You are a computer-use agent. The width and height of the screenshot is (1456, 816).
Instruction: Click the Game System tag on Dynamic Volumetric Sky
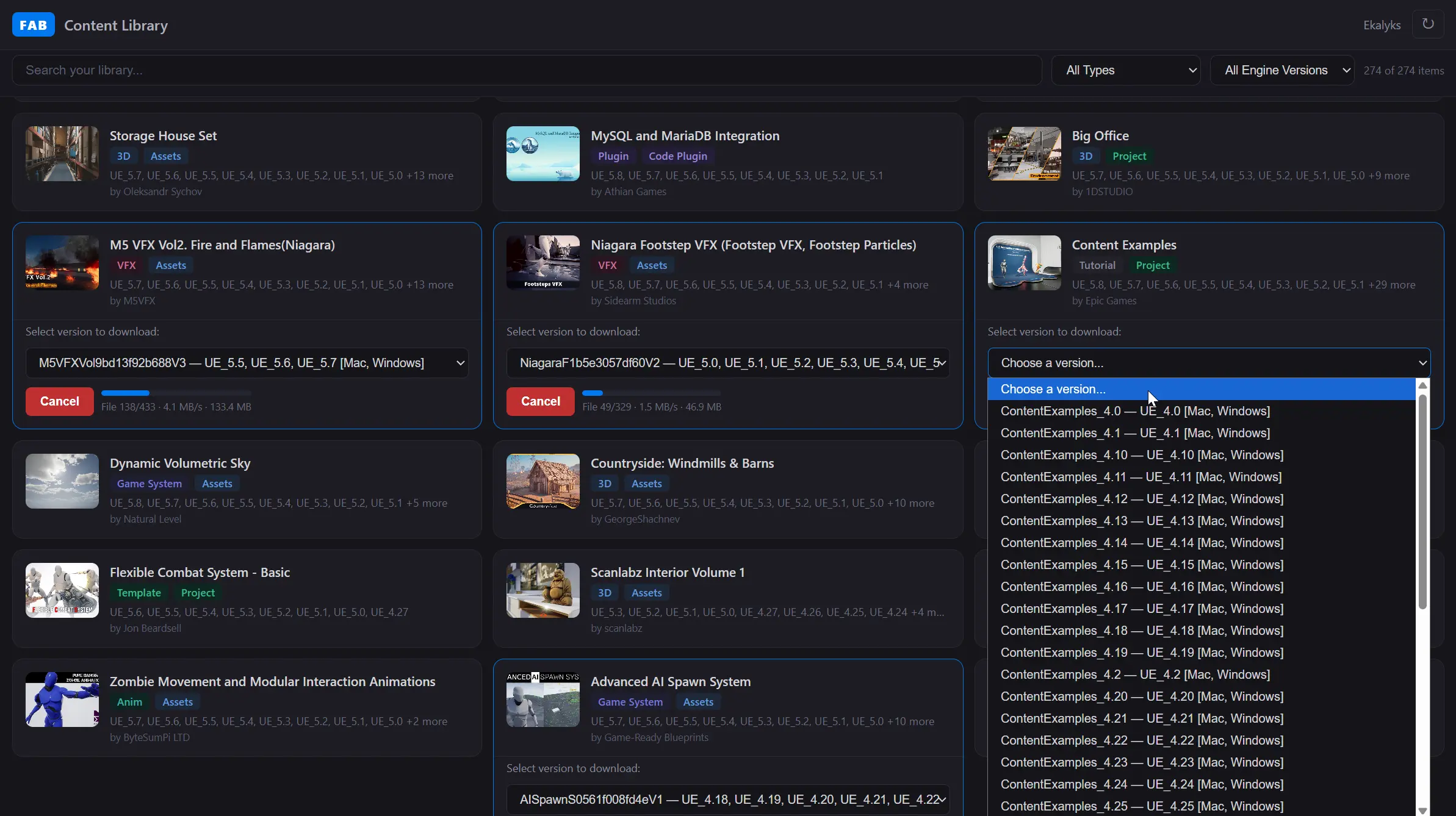150,484
